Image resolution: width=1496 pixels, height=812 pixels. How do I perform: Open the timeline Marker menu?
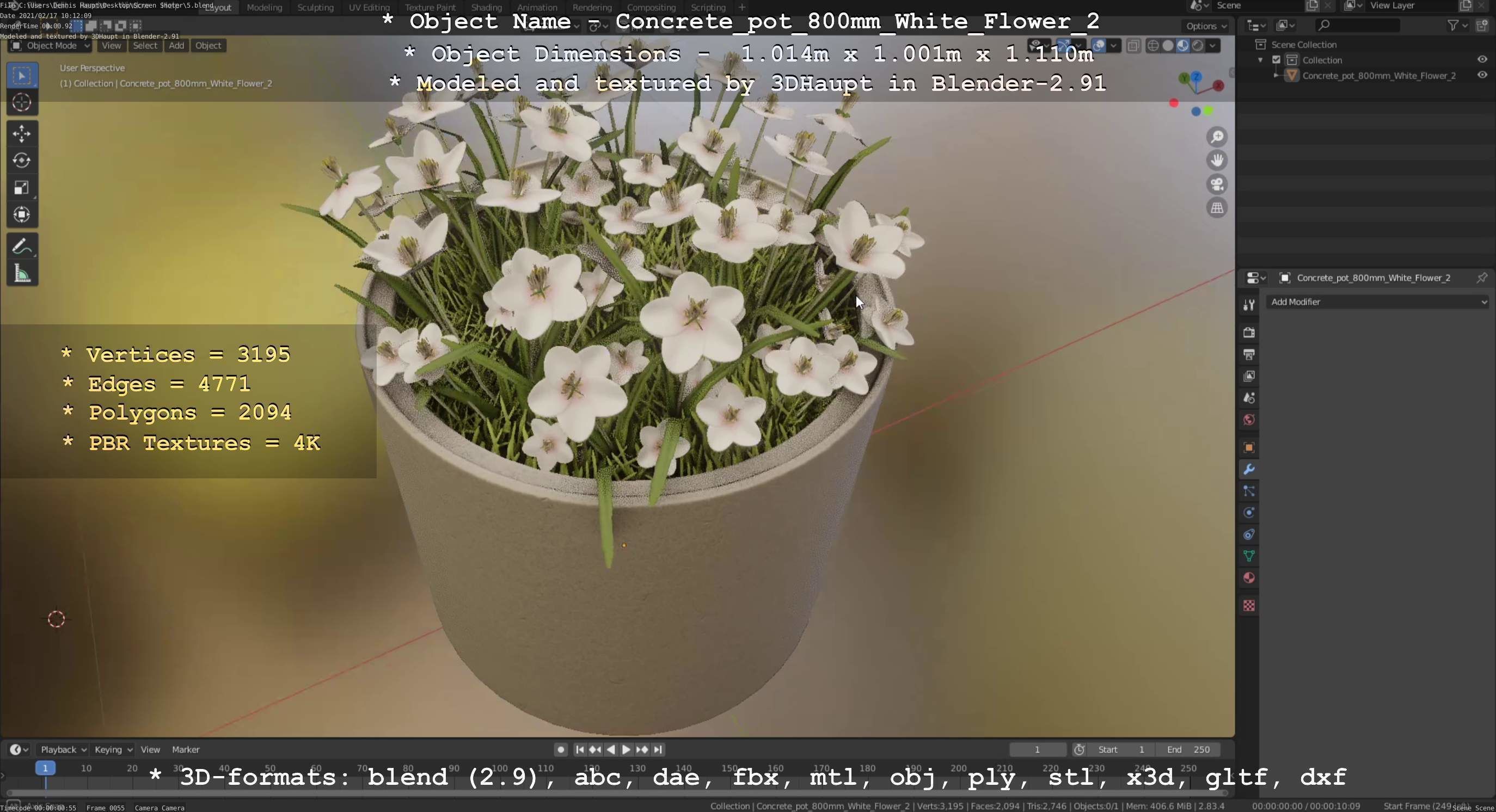click(x=185, y=749)
